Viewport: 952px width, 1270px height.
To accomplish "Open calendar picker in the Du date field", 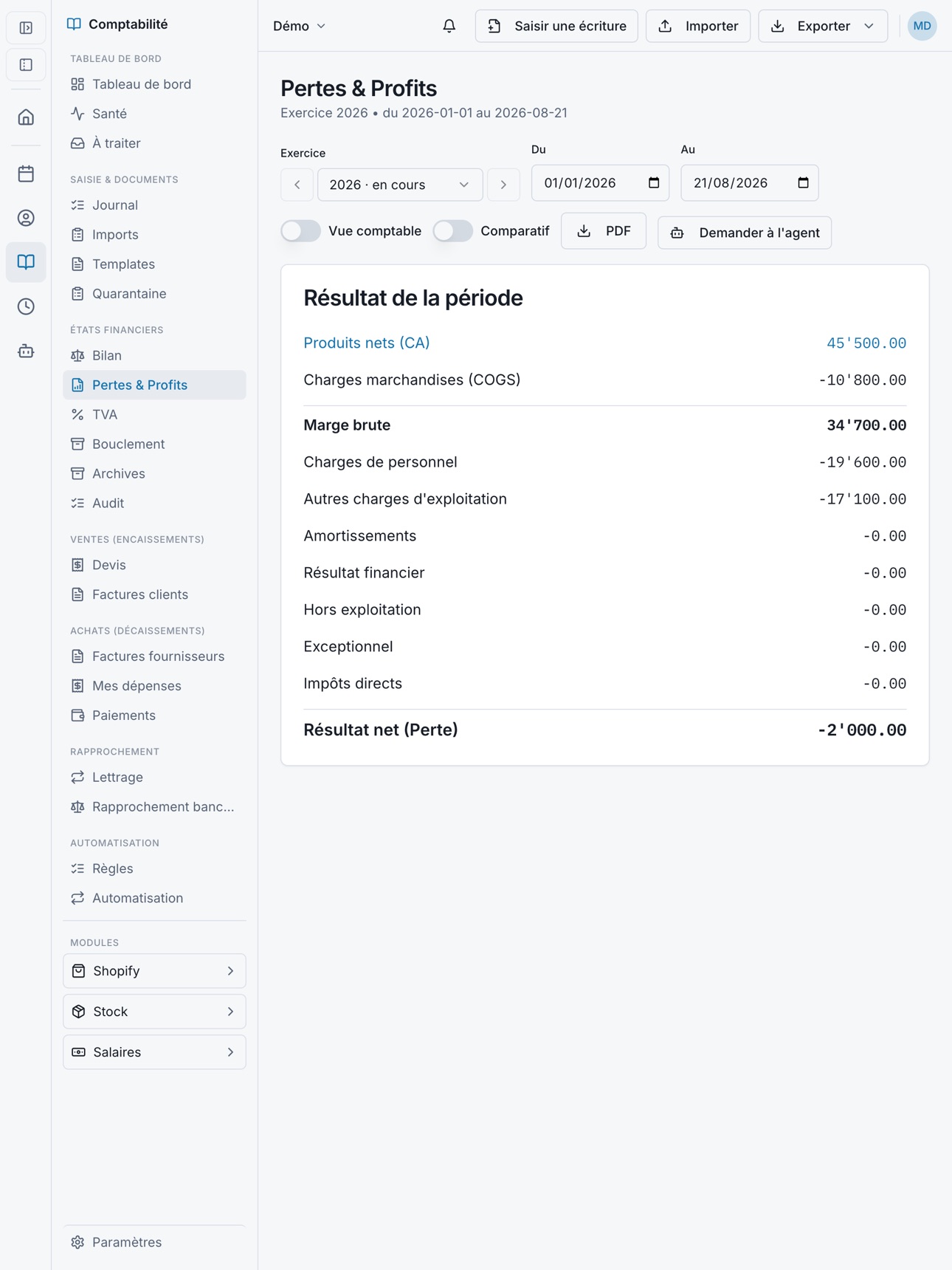I will coord(654,182).
